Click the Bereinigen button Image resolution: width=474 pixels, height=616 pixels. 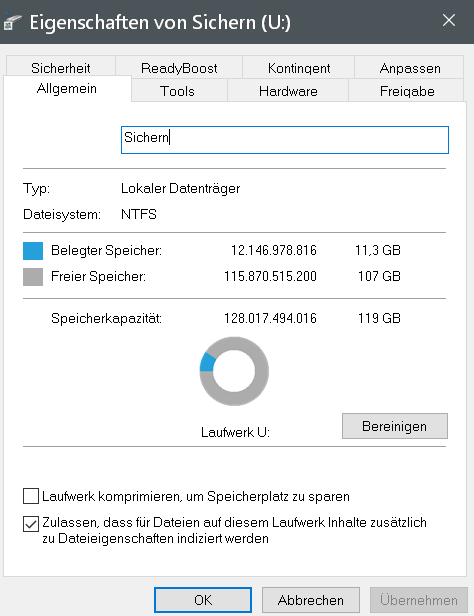click(395, 426)
